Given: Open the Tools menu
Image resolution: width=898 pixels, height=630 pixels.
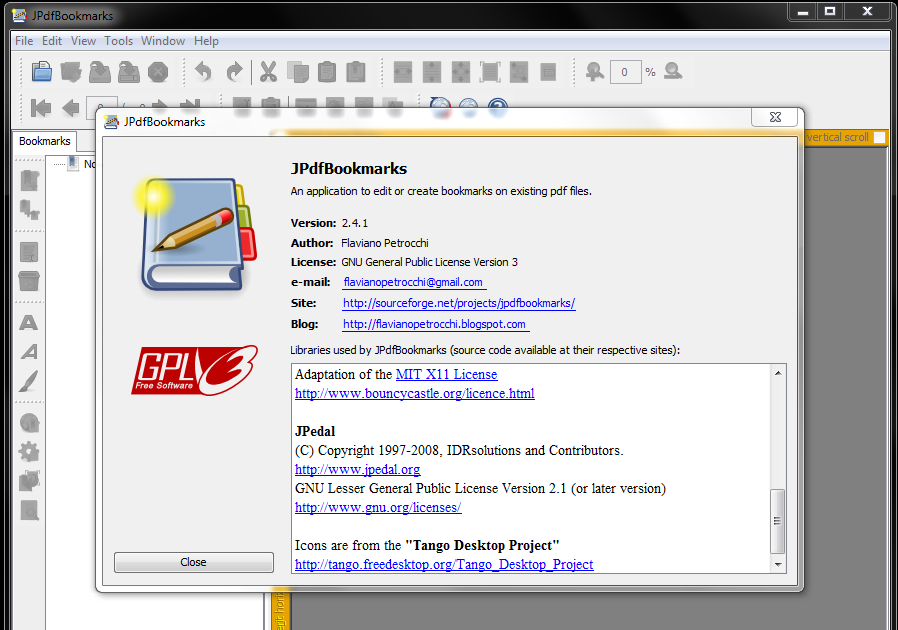Looking at the screenshot, I should (119, 41).
